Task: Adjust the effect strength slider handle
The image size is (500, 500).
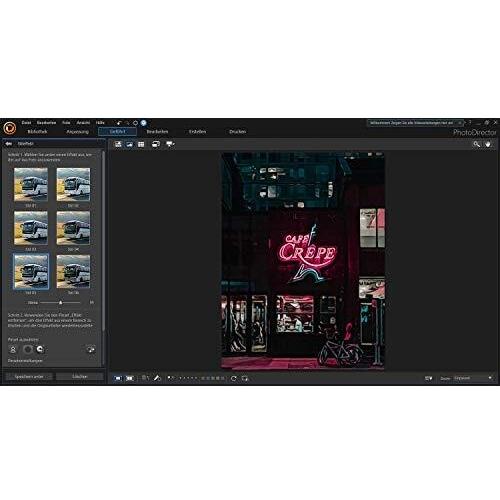Action: tap(60, 303)
